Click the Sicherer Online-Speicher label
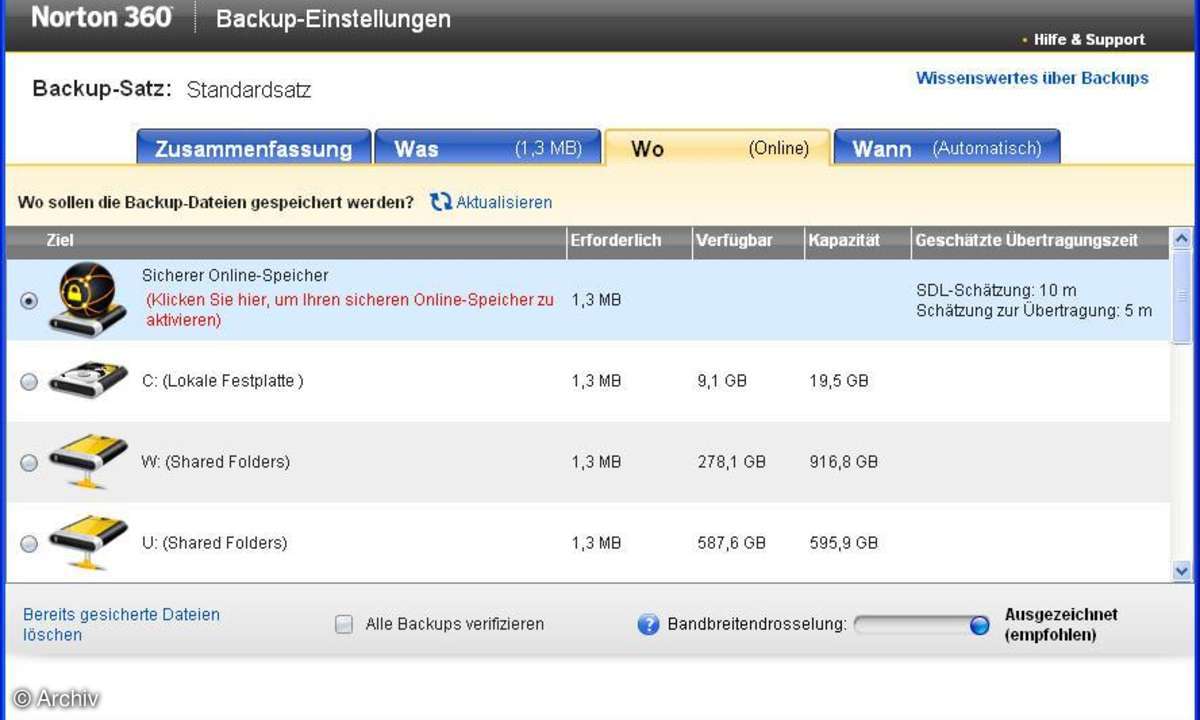Screen dimensions: 1200x720 click(x=235, y=276)
